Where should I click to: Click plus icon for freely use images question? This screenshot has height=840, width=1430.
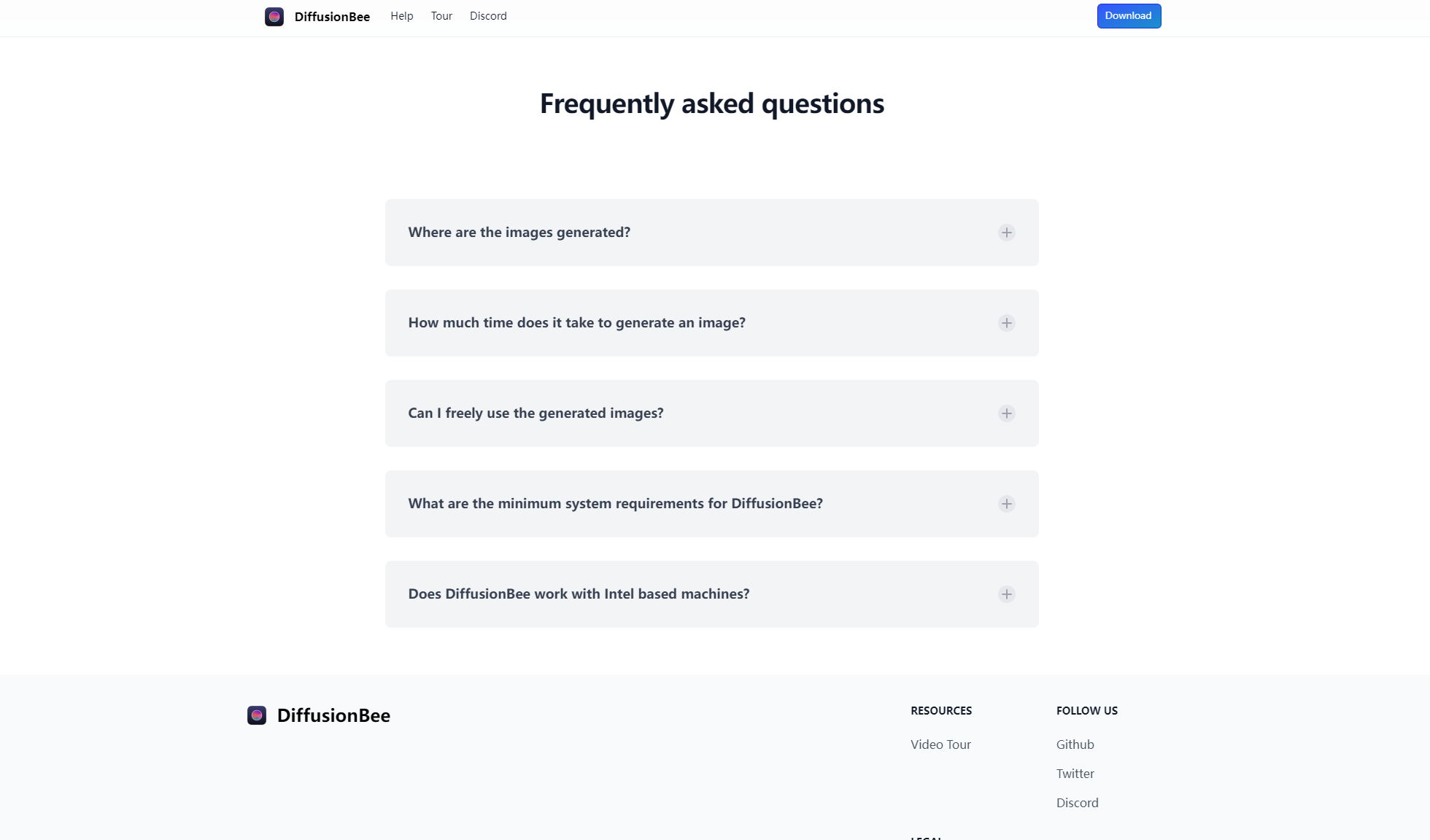1007,413
